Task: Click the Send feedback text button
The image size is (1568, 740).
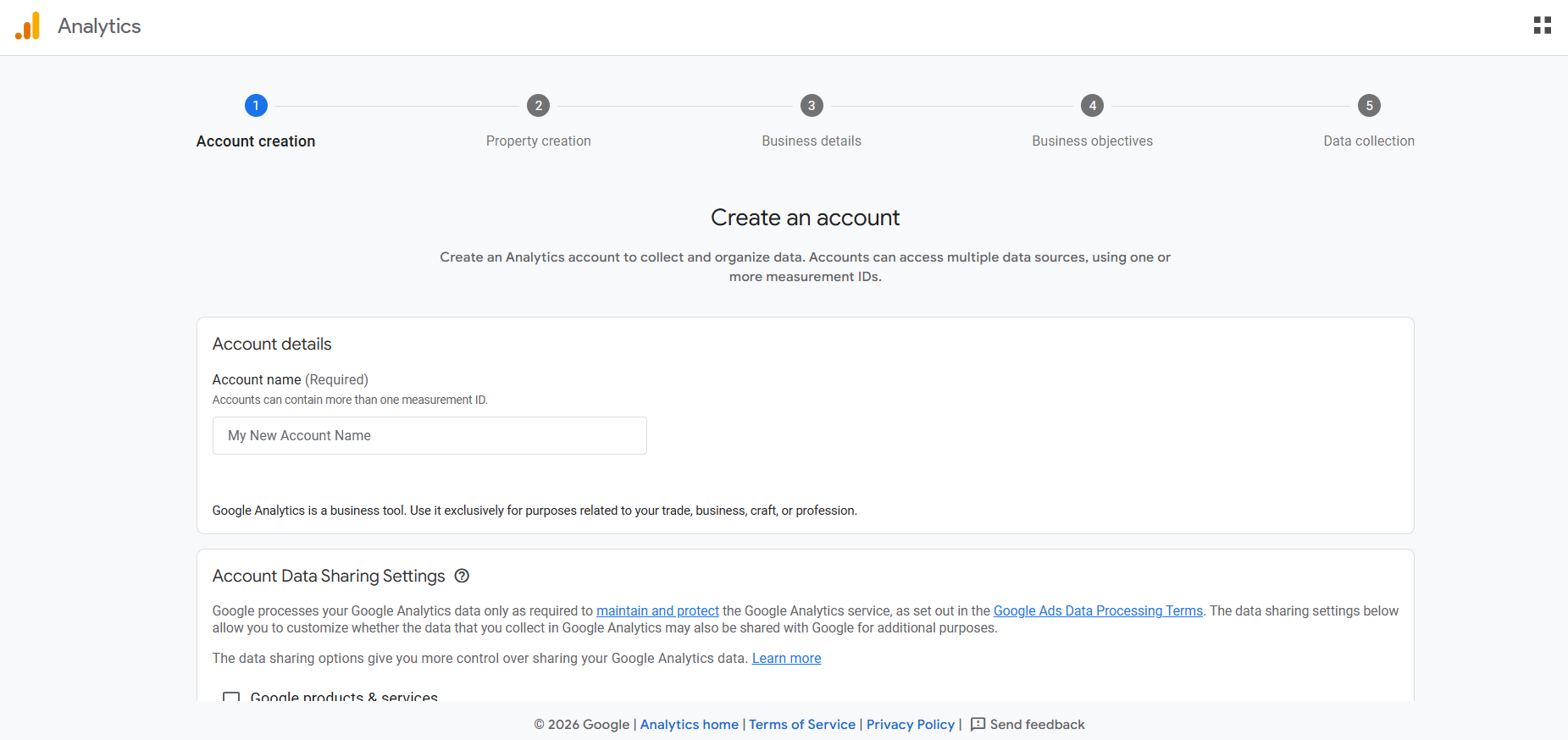Action: click(1037, 724)
